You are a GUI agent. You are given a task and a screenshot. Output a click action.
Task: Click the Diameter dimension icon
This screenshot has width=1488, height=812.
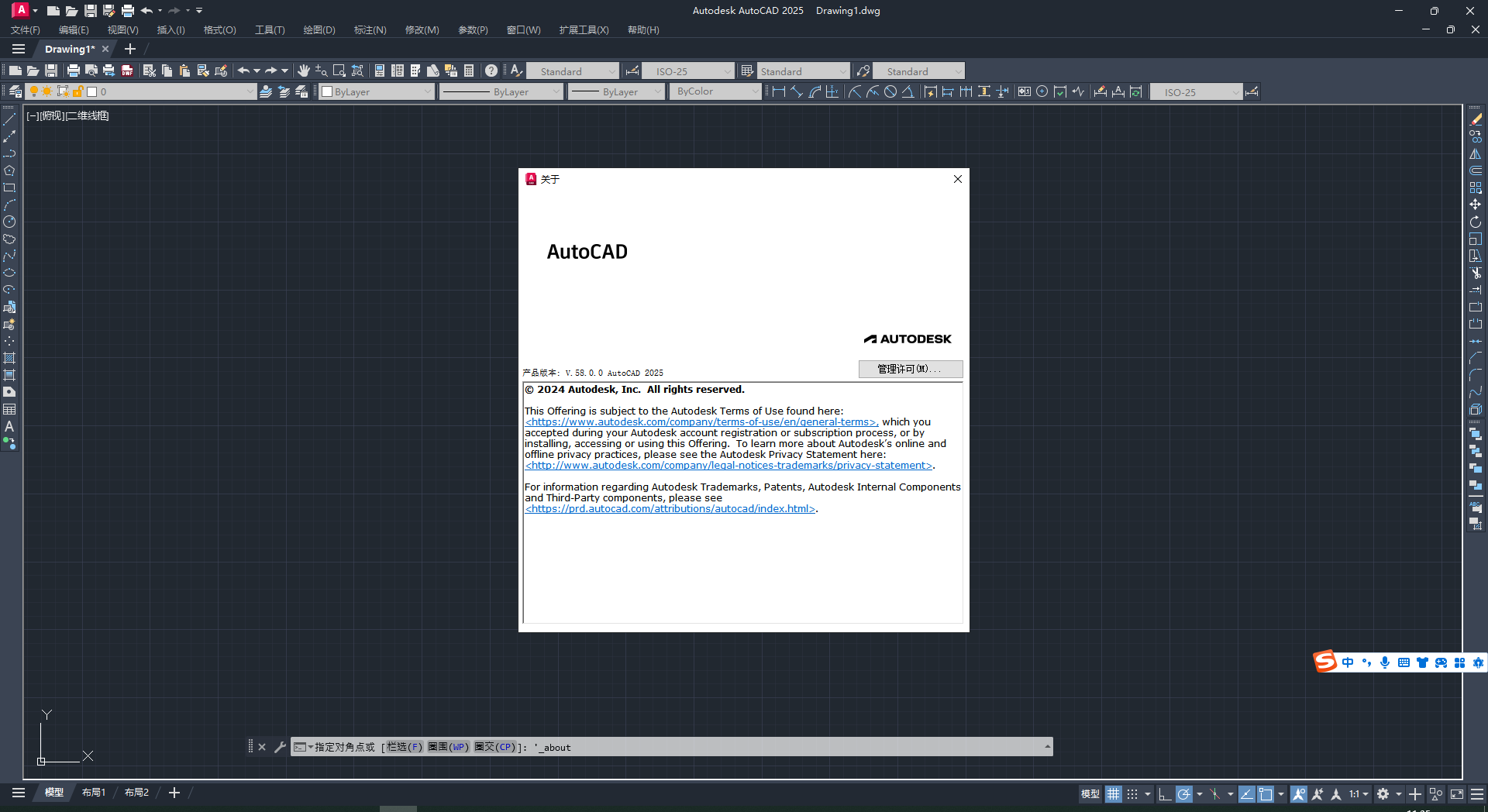click(x=890, y=91)
